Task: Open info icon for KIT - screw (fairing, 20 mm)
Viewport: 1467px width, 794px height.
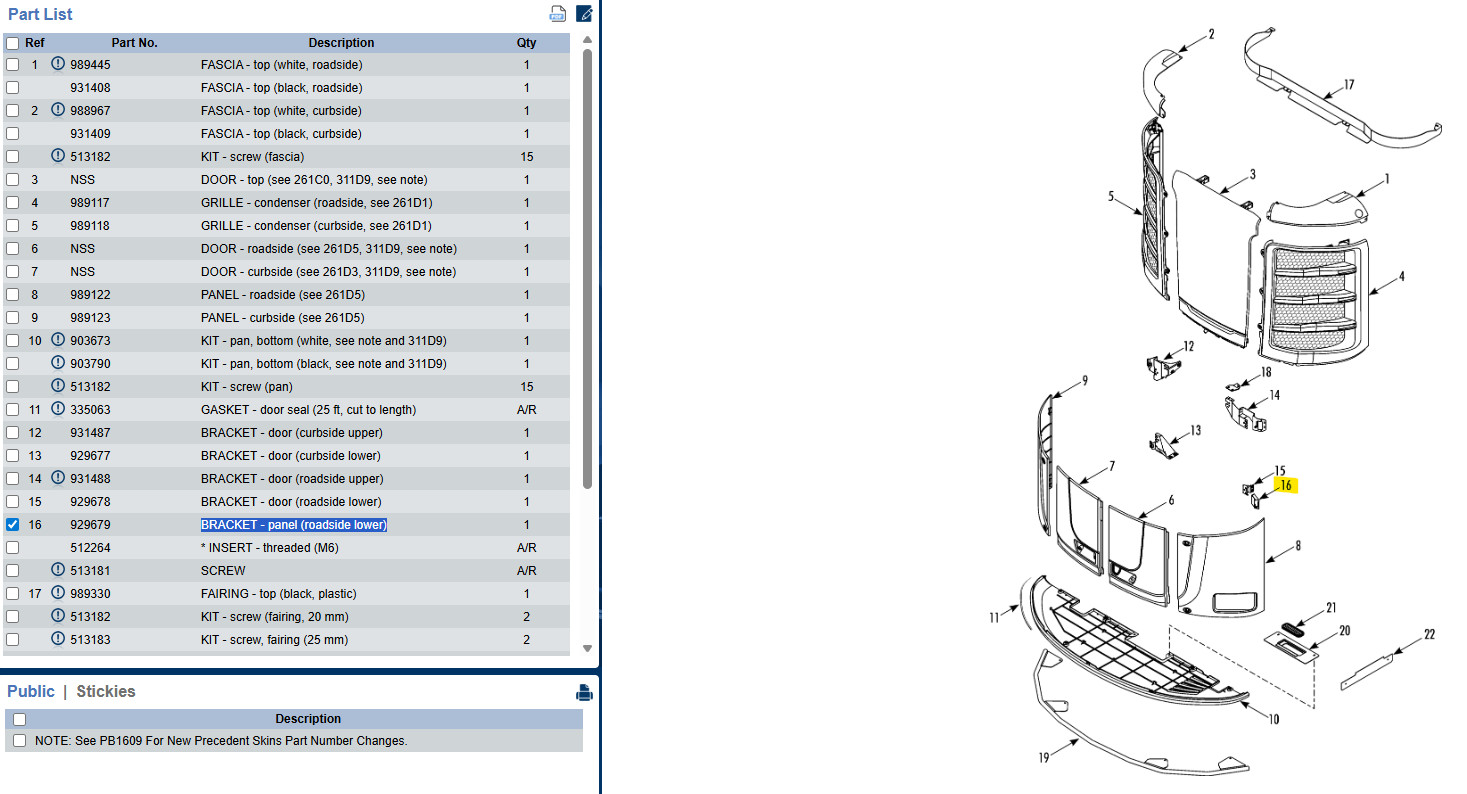Action: tap(58, 616)
